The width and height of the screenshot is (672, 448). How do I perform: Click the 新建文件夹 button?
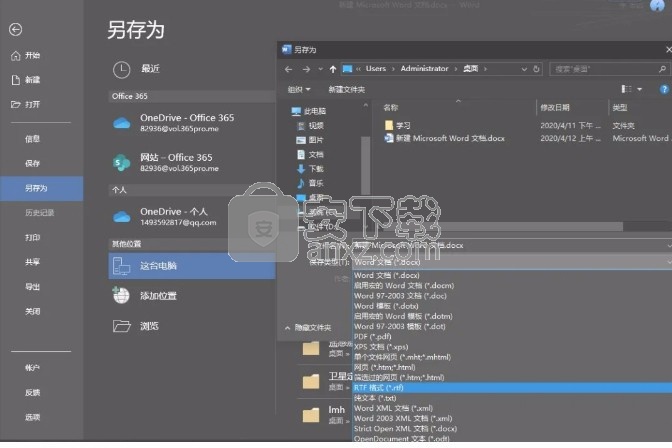click(x=347, y=89)
